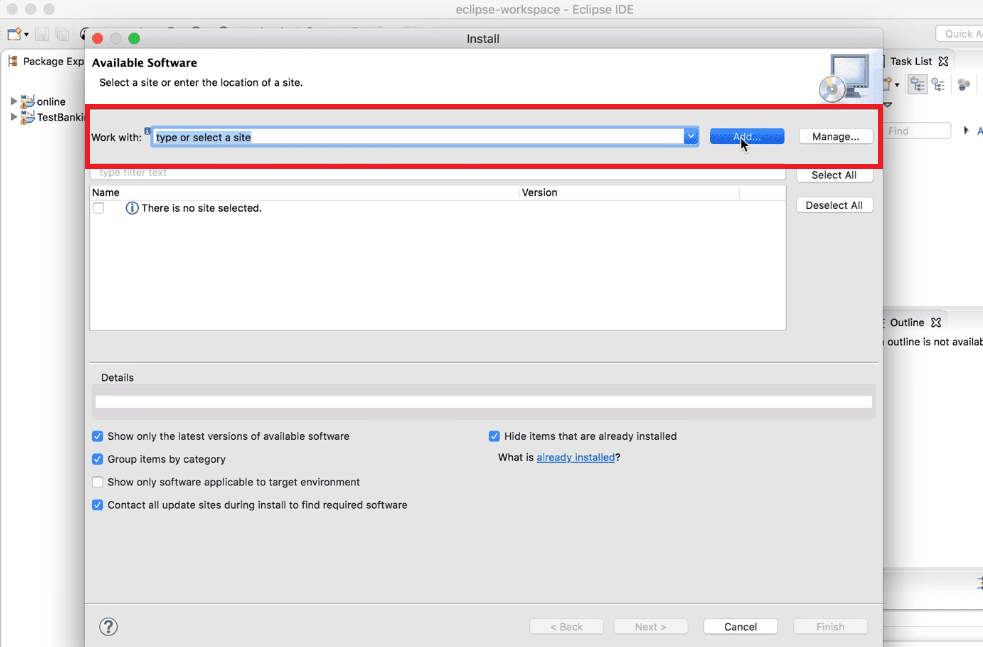
Task: Click the Details text area
Action: 483,402
